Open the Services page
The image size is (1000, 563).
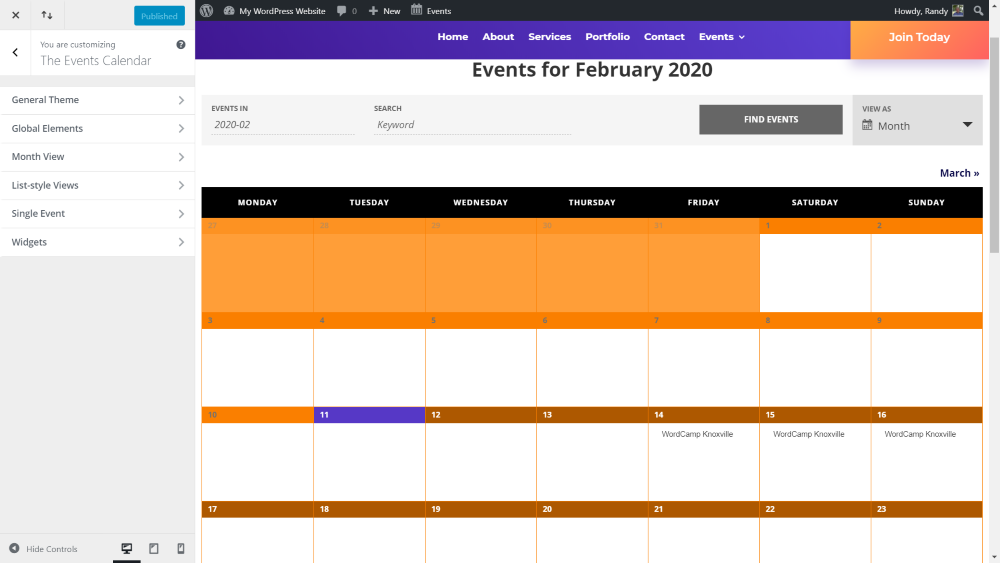point(550,37)
